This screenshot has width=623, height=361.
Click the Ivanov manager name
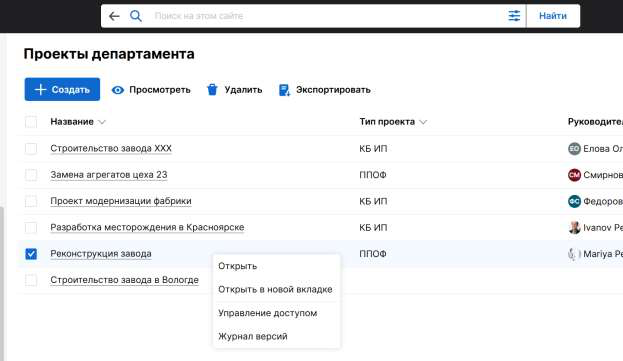click(x=603, y=228)
